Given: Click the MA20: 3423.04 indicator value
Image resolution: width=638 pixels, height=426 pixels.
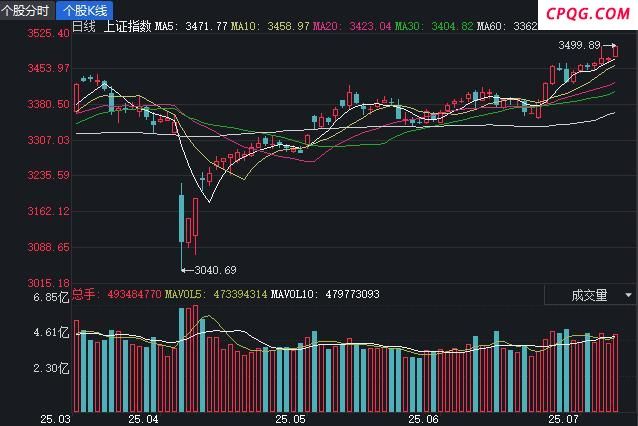Looking at the screenshot, I should tap(352, 27).
